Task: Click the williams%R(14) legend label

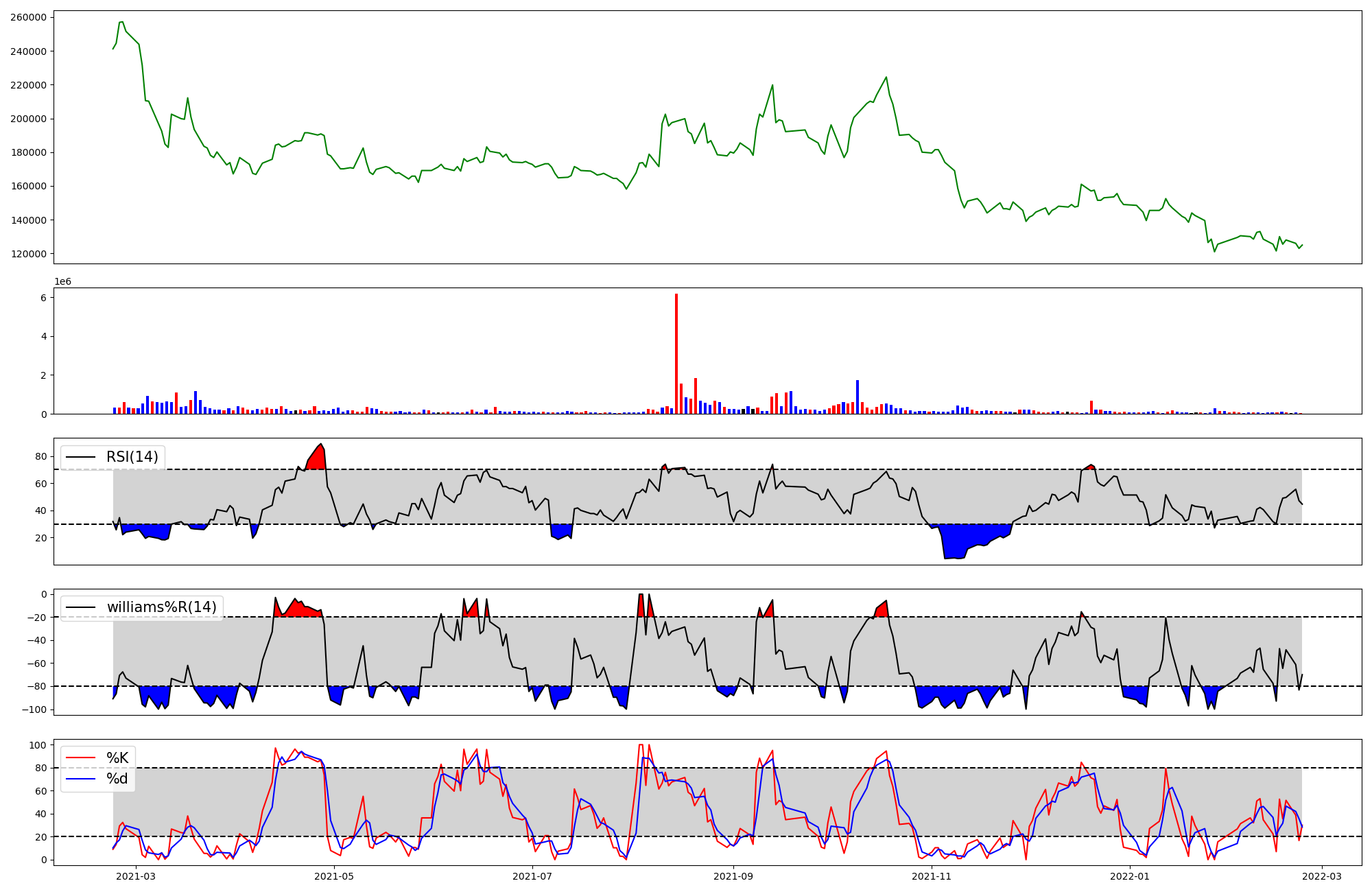Action: point(161,607)
